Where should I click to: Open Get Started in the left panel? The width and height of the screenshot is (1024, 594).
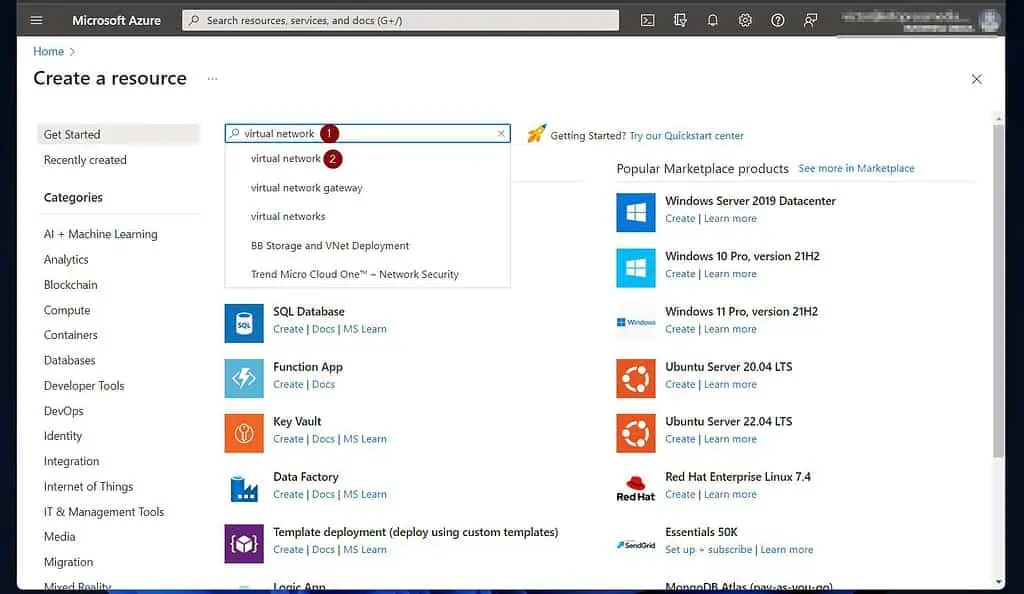point(74,134)
